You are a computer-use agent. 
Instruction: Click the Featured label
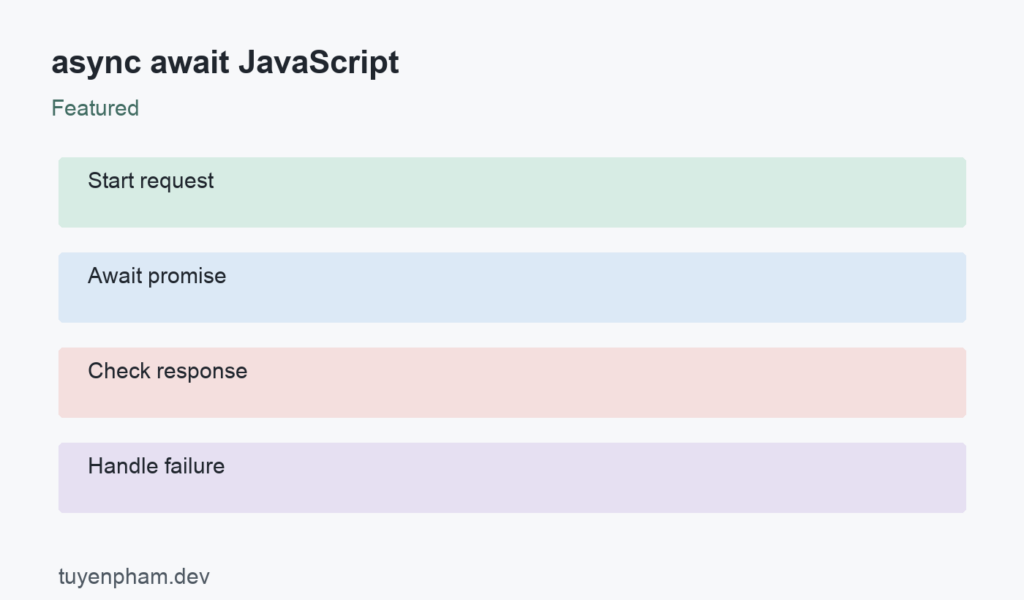pyautogui.click(x=95, y=108)
